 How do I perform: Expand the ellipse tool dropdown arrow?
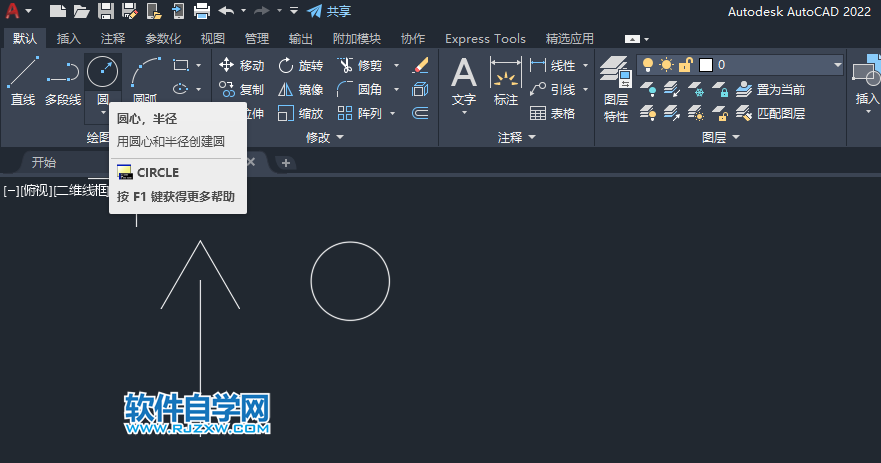click(x=198, y=89)
